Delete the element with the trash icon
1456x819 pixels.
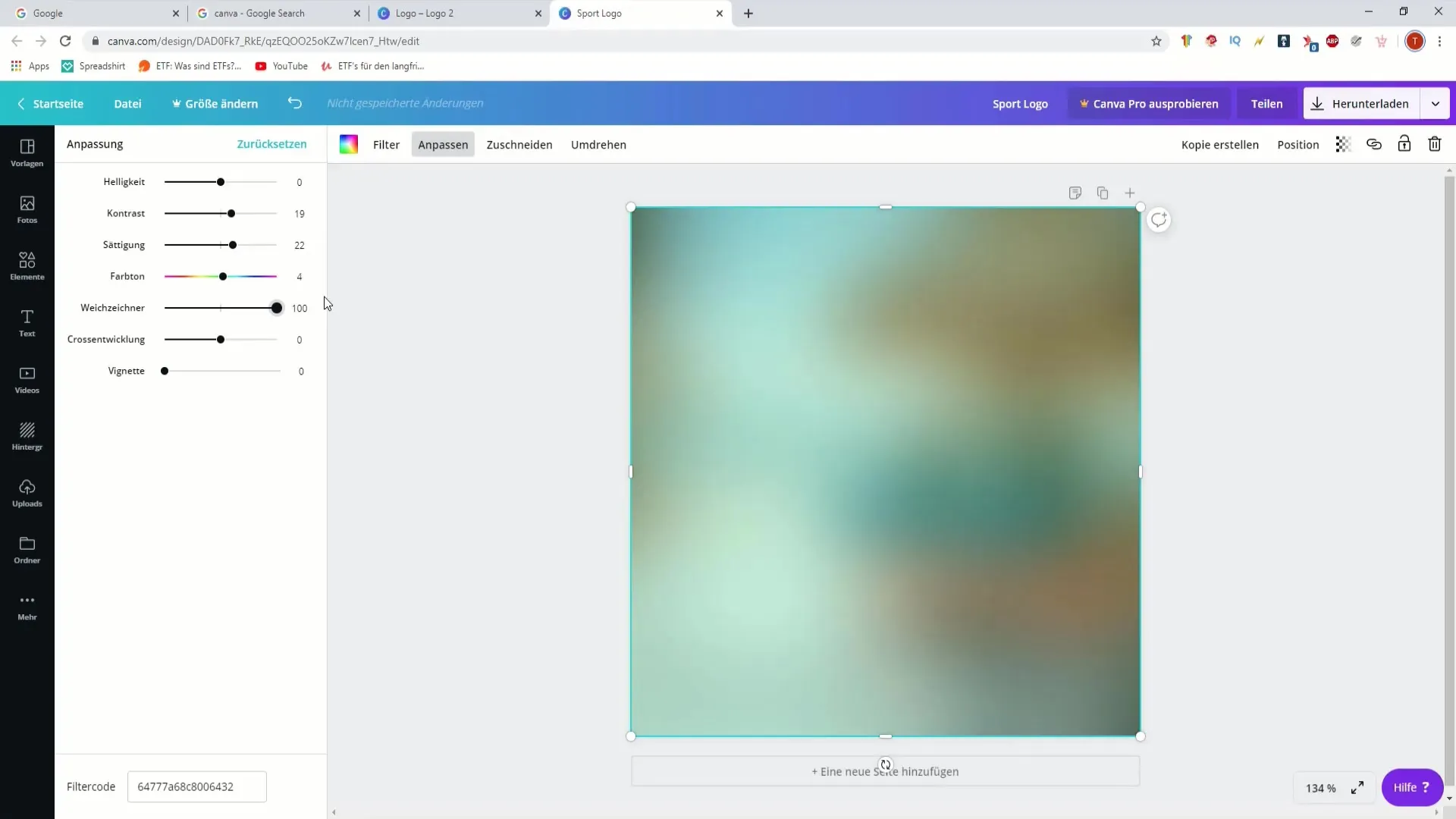(x=1435, y=144)
